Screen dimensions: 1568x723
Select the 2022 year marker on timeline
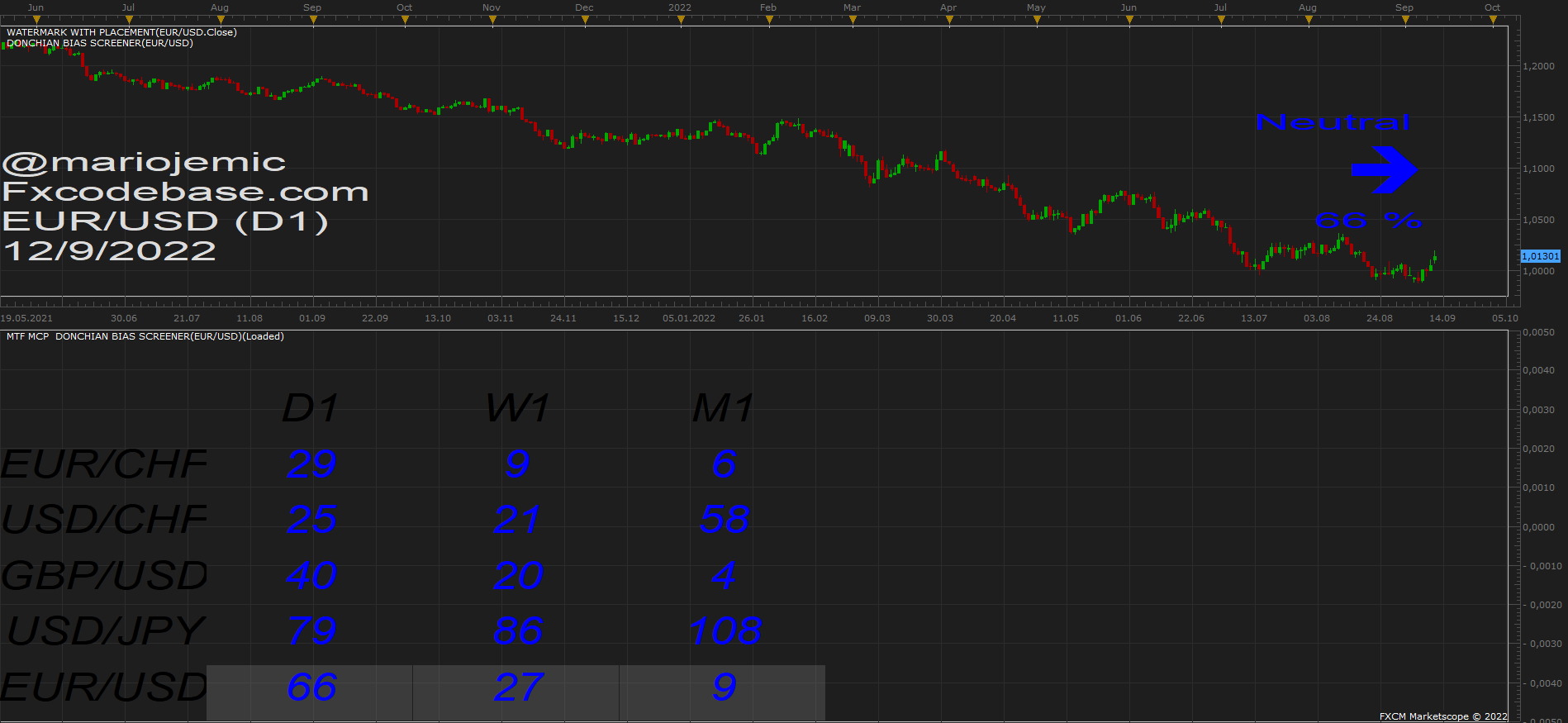[680, 7]
